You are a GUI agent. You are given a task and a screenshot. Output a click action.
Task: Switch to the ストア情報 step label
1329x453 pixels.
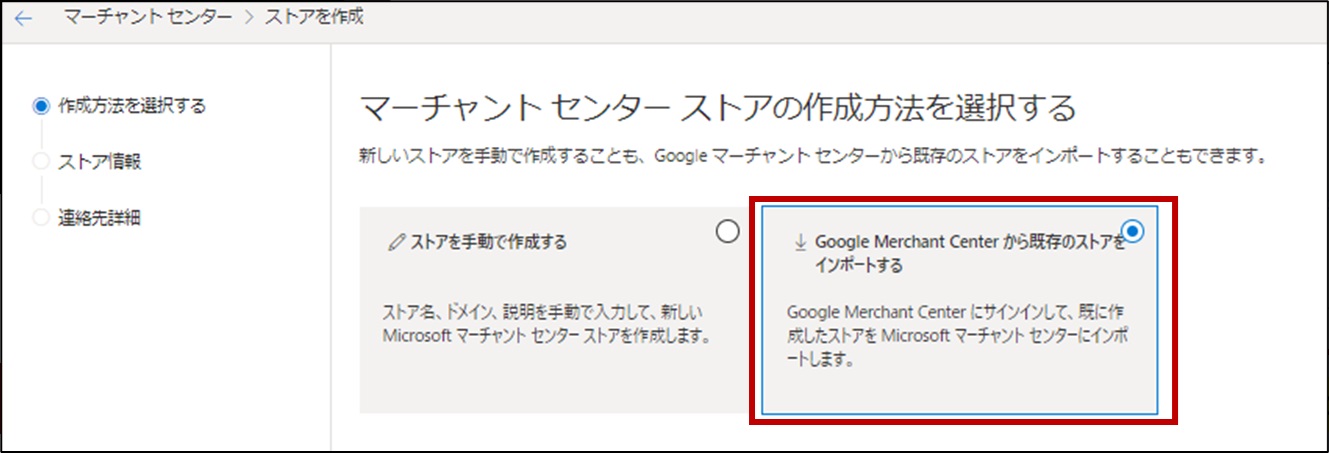[100, 161]
